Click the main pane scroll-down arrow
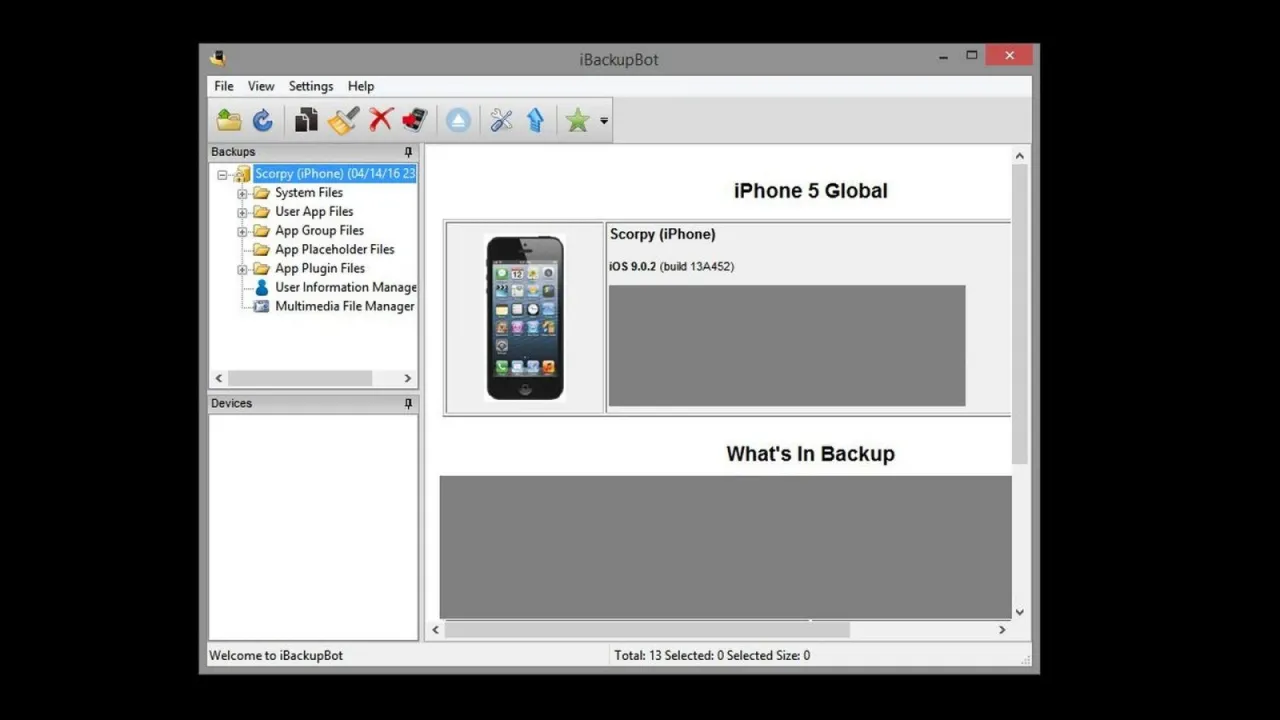The height and width of the screenshot is (720, 1280). pos(1020,612)
